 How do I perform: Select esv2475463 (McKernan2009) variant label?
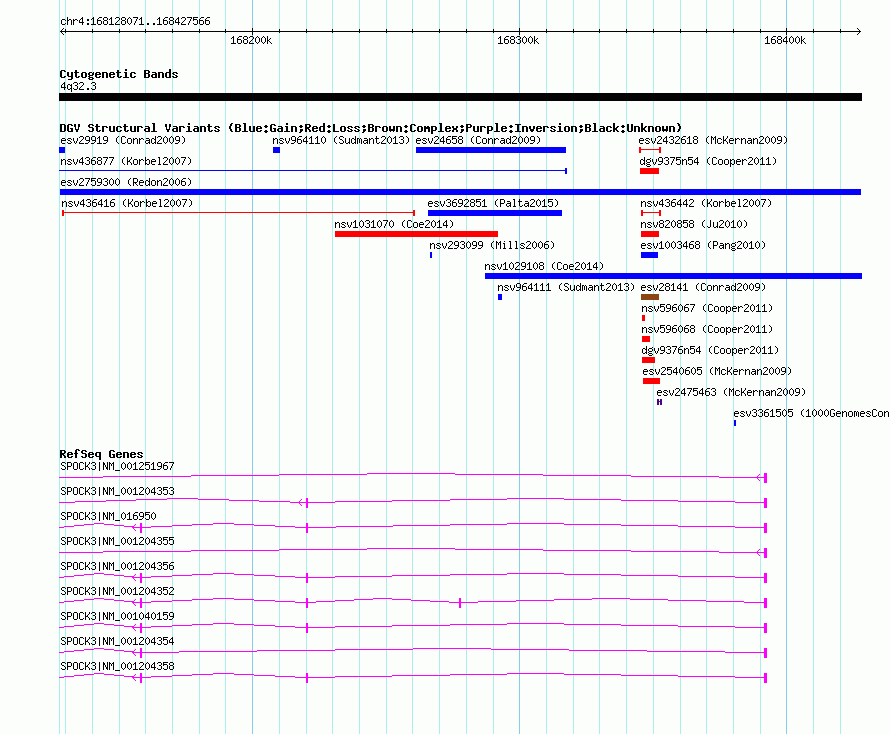click(x=731, y=392)
